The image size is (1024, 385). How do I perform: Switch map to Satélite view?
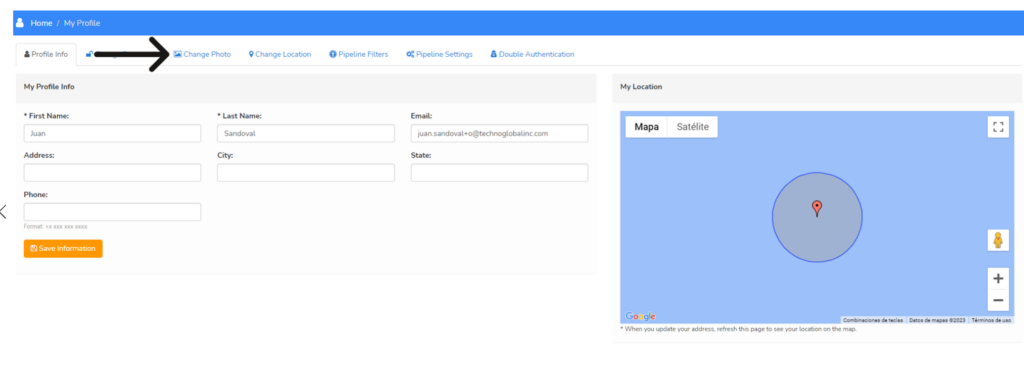(692, 127)
